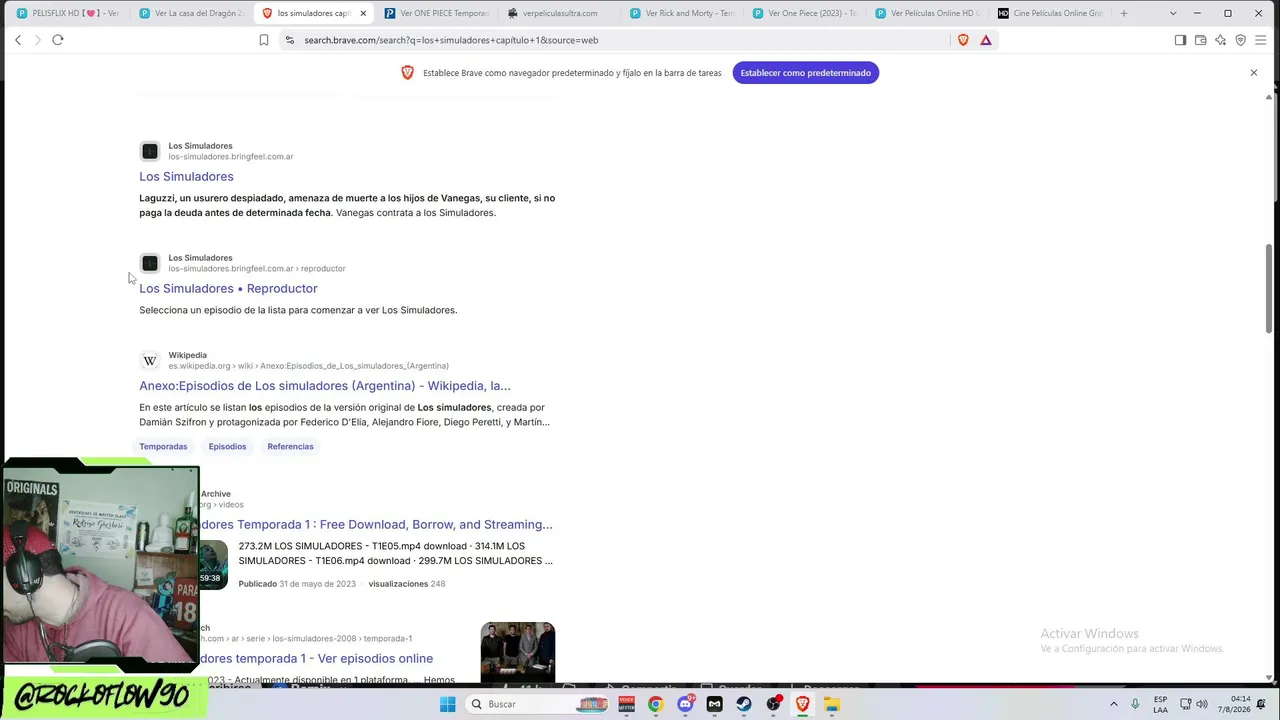Bookmark this page with the bookmark icon
The width and height of the screenshot is (1280, 720).
pos(264,40)
